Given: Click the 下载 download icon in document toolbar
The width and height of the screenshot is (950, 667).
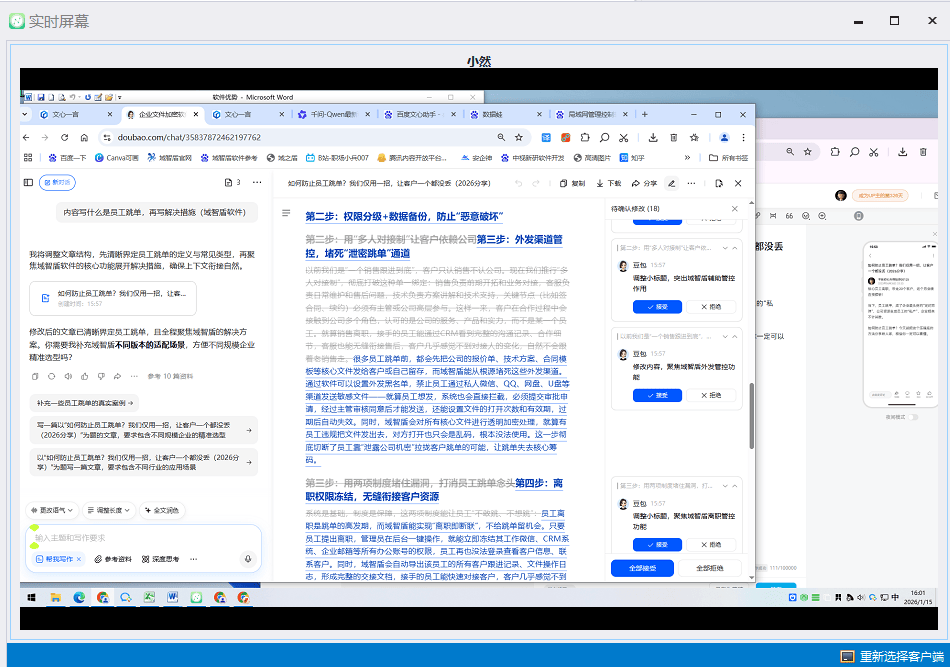Looking at the screenshot, I should coord(608,183).
